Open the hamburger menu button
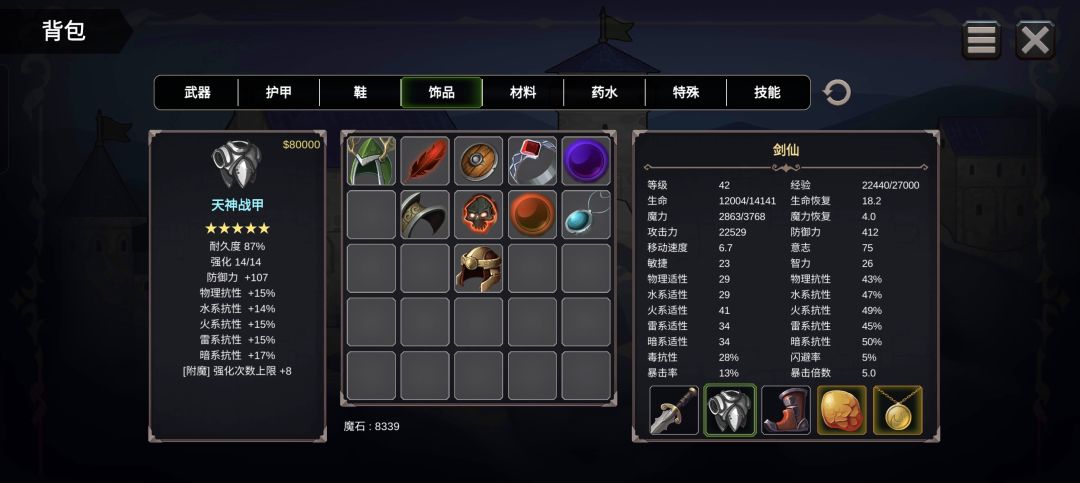This screenshot has width=1080, height=483. coord(981,40)
